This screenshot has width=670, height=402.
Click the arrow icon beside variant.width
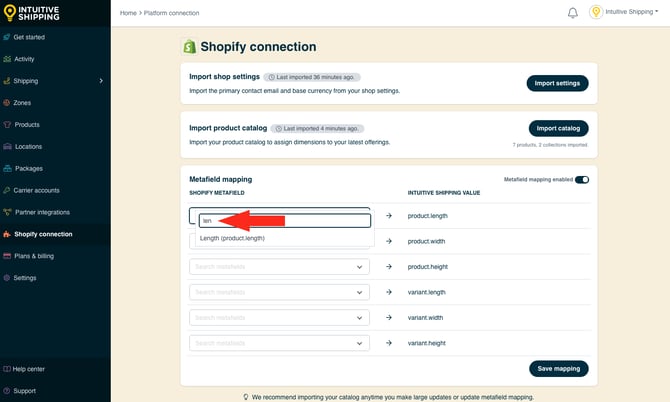(389, 317)
